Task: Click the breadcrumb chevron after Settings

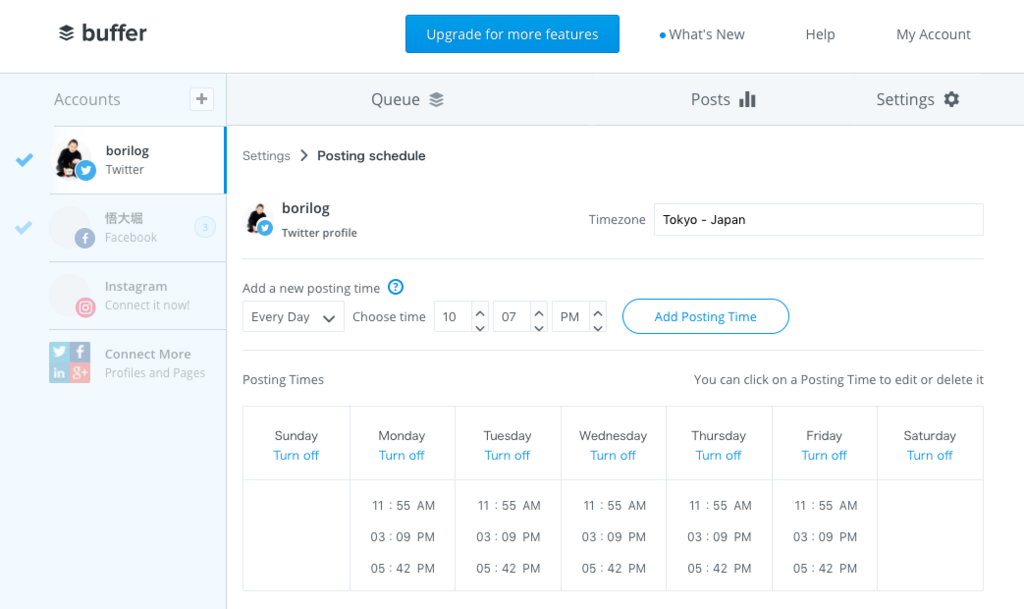Action: tap(304, 155)
